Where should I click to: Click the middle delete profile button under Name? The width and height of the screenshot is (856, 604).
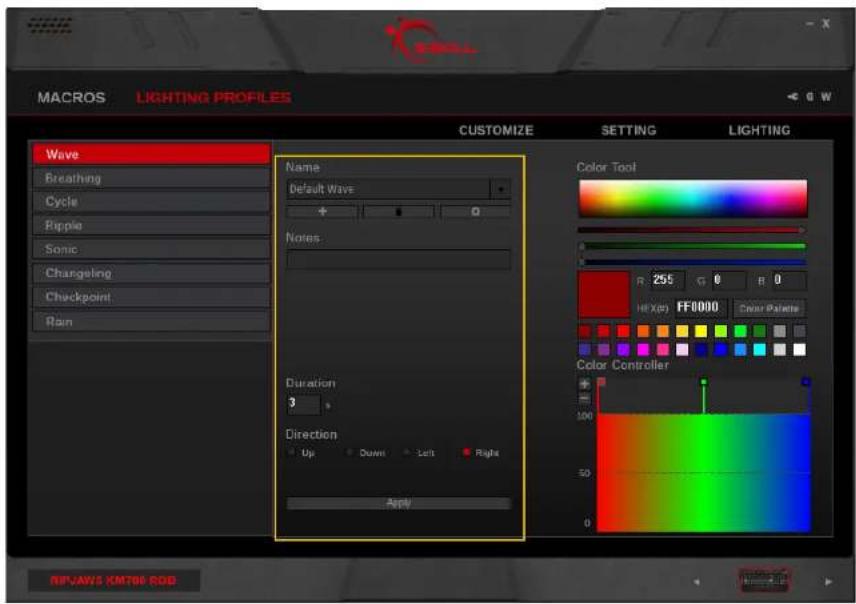(399, 211)
